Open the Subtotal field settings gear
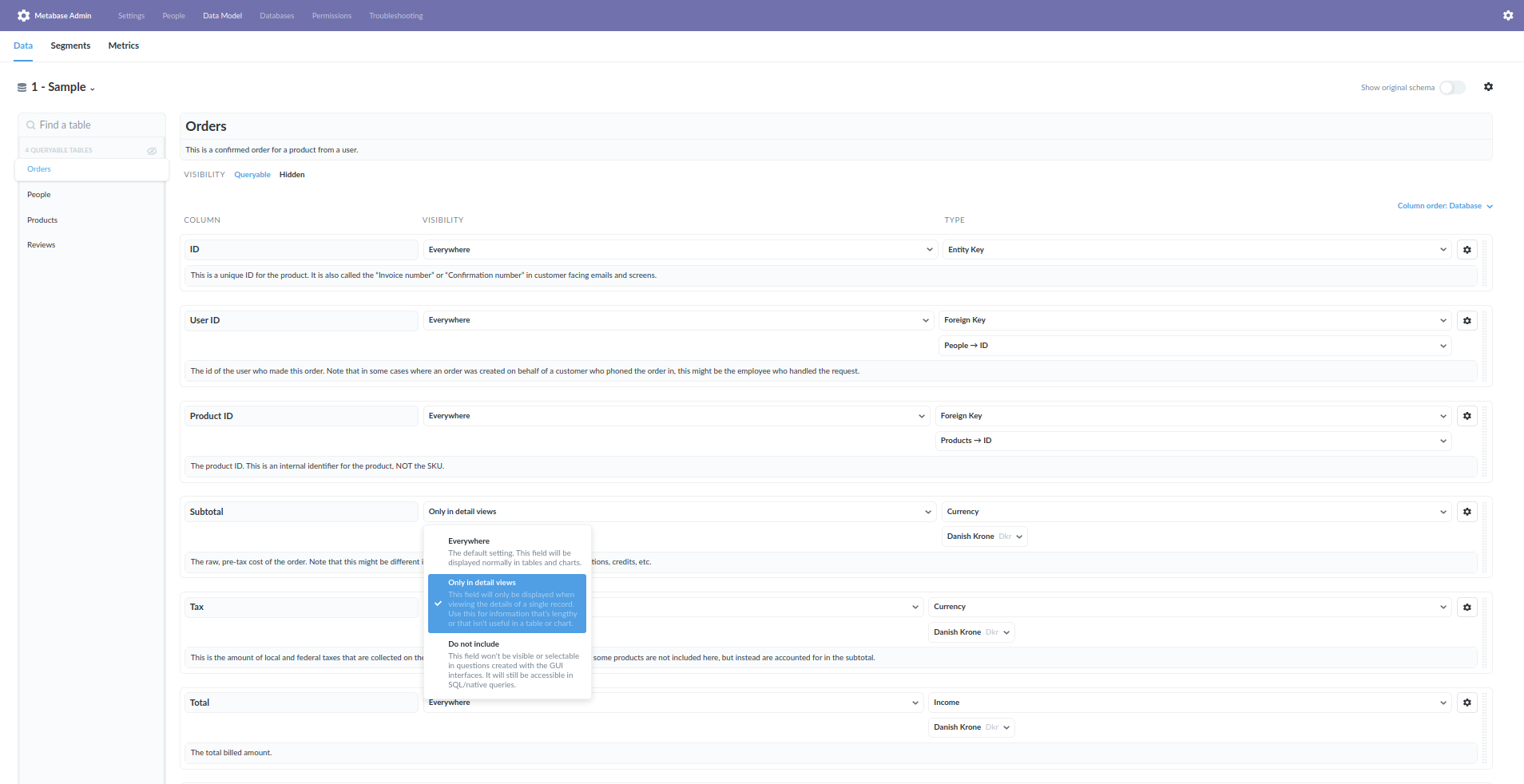This screenshot has height=784, width=1524. pos(1466,512)
